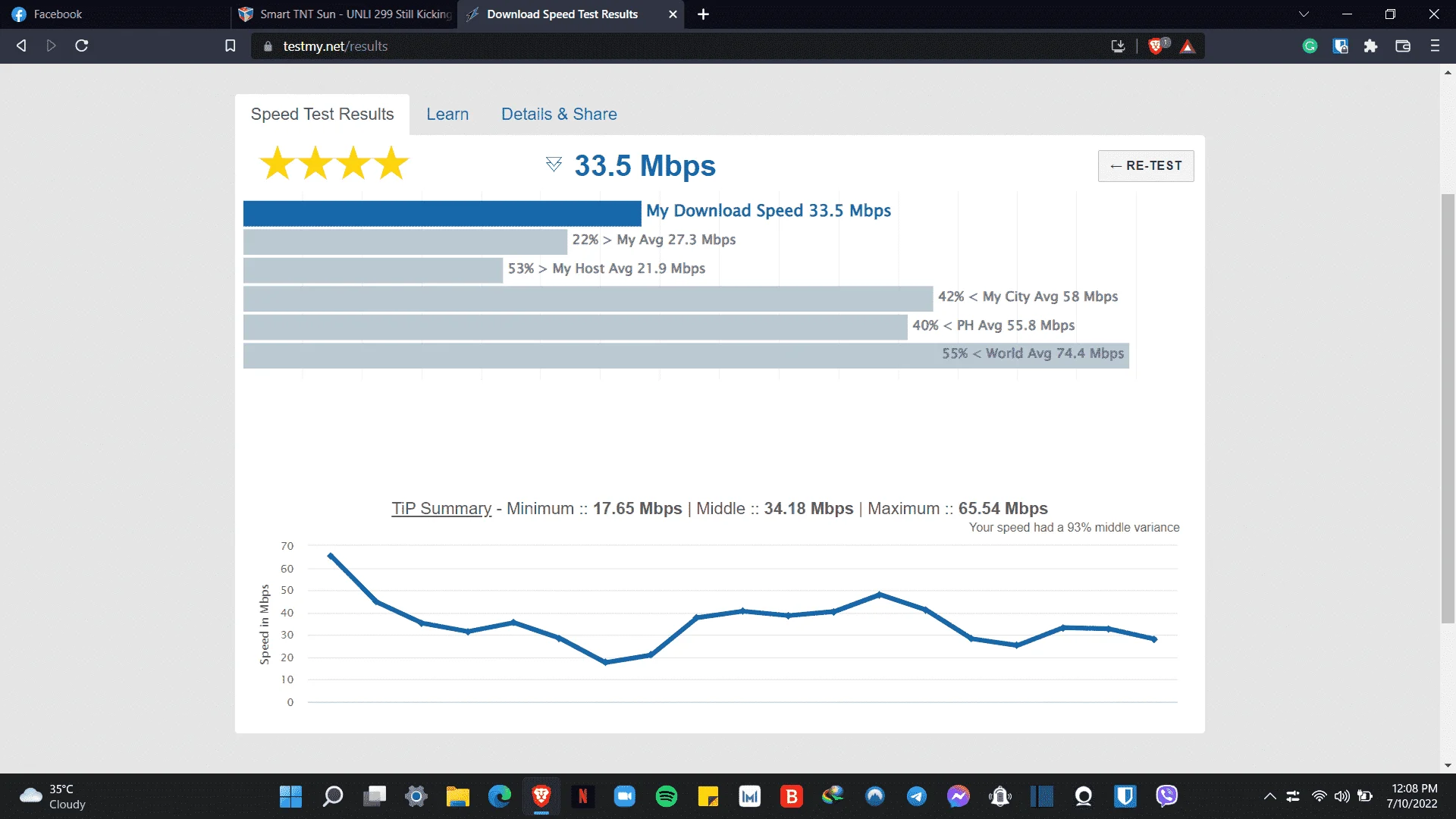
Task: Open Windows Search from the taskbar
Action: click(x=332, y=796)
